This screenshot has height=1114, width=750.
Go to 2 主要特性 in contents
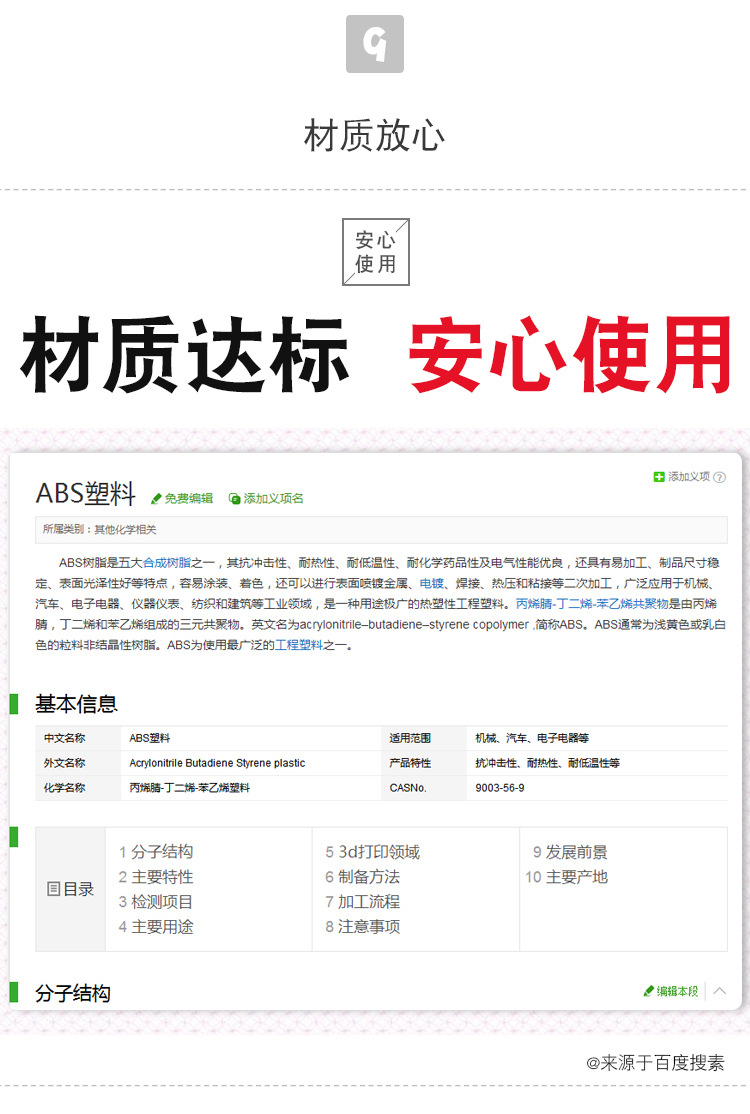(x=156, y=876)
